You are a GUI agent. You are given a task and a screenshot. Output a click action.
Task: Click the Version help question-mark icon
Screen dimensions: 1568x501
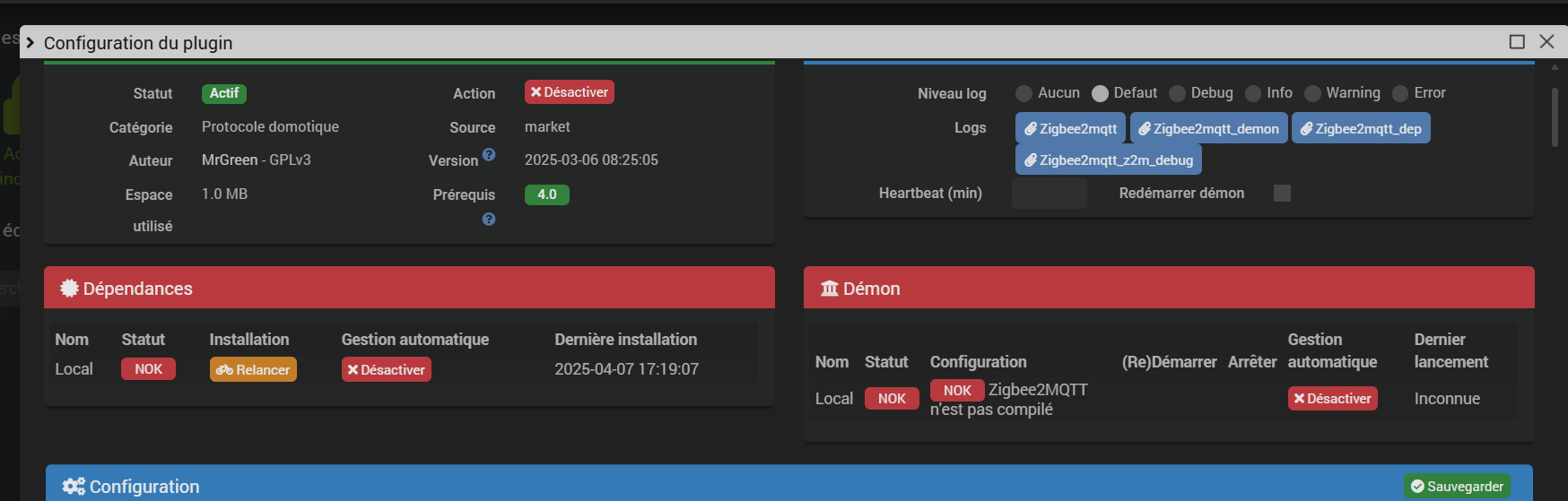click(489, 154)
